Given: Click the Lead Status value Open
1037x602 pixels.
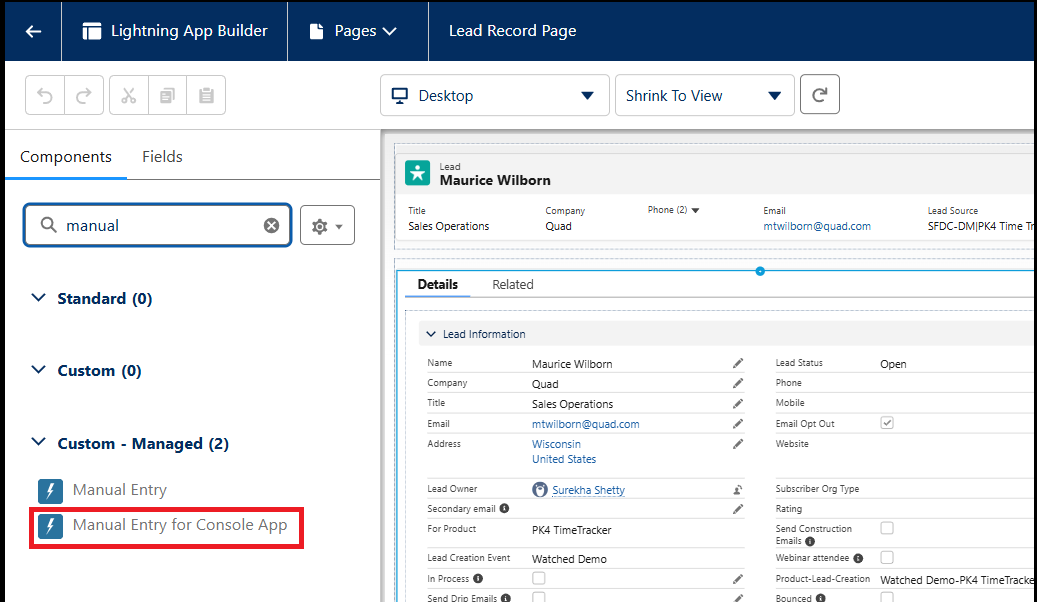Looking at the screenshot, I should click(893, 364).
